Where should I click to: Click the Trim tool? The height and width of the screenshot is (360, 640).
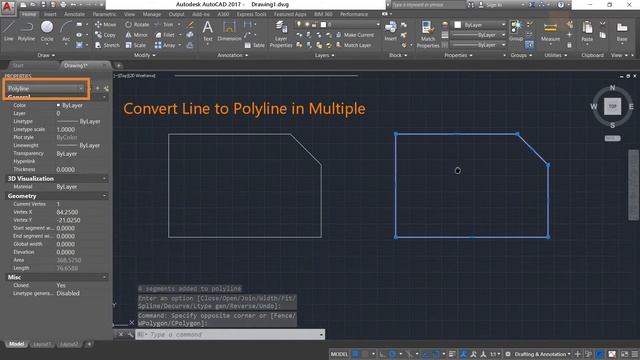coord(164,24)
